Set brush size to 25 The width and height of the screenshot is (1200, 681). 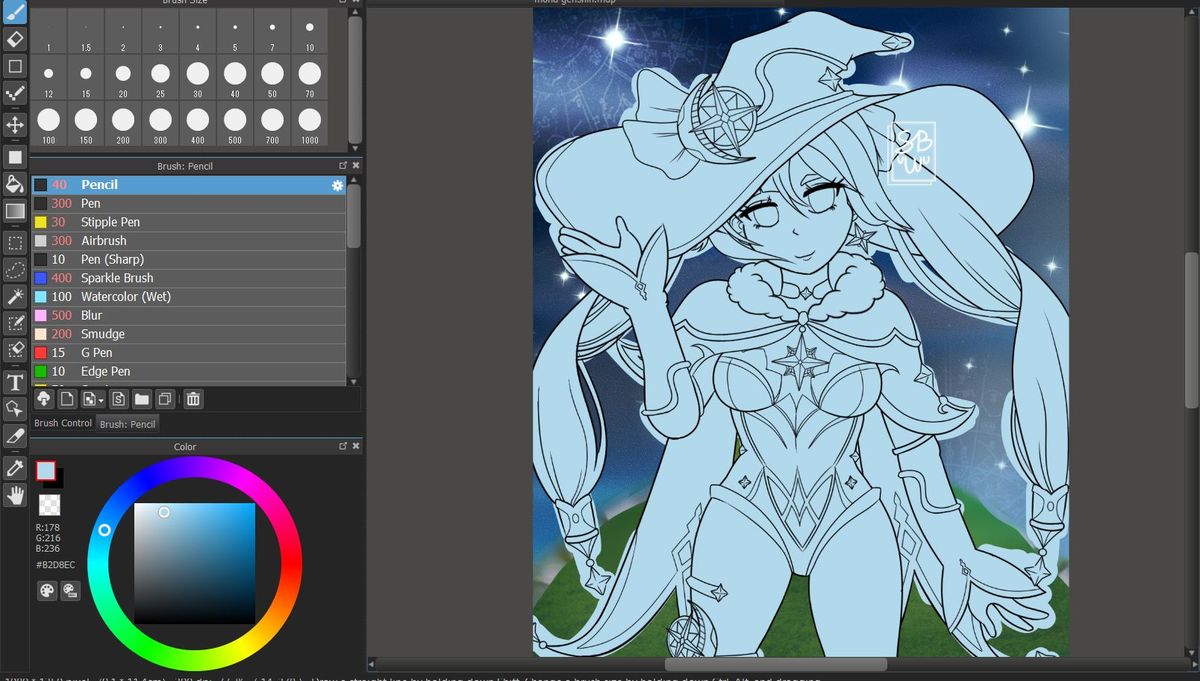coord(160,78)
